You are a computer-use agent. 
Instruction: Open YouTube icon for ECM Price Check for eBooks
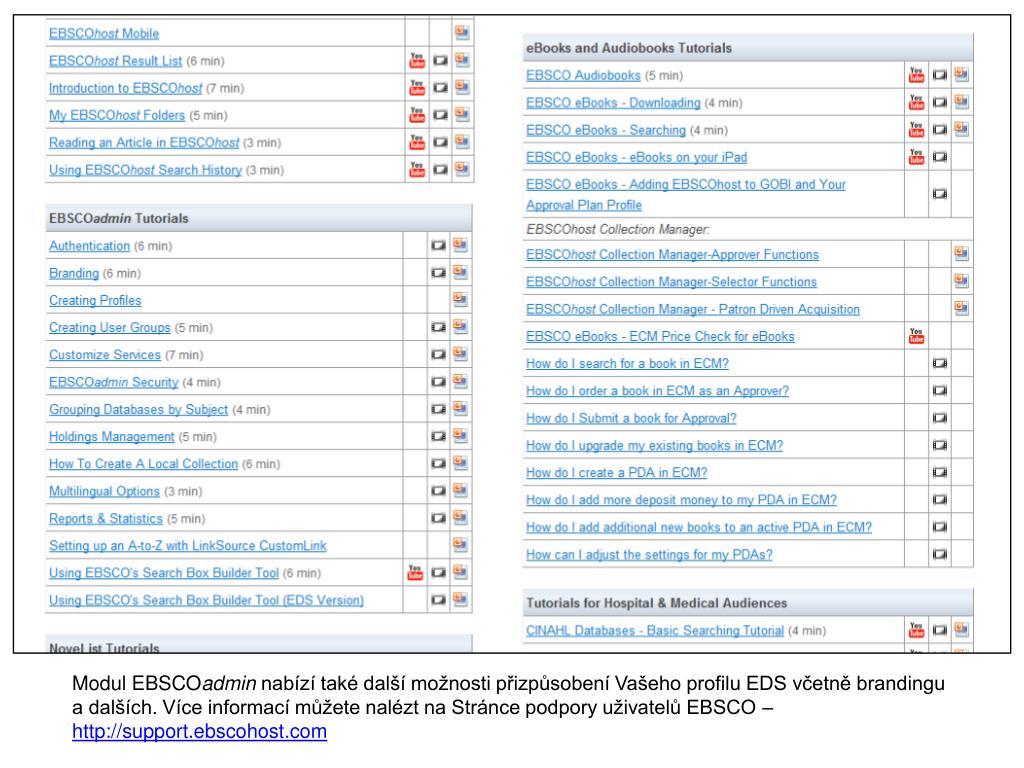click(916, 336)
